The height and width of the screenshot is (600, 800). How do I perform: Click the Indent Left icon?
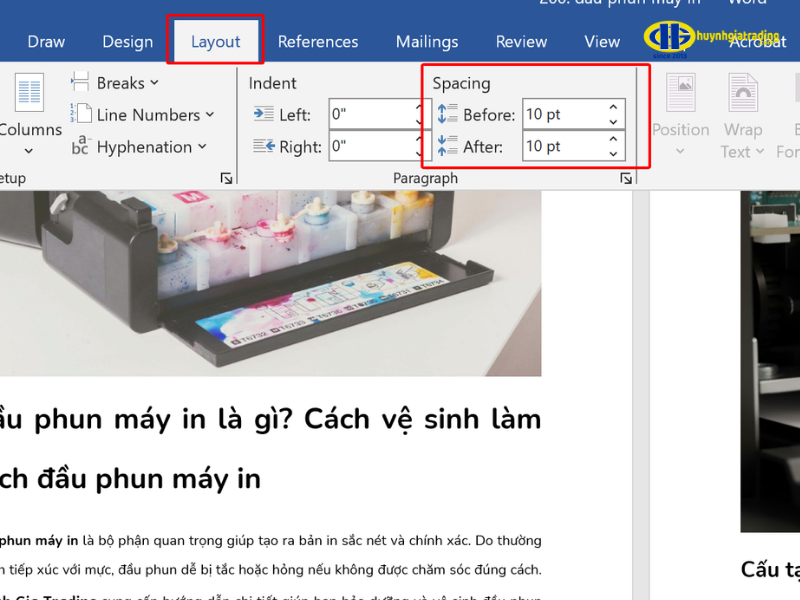[x=264, y=114]
